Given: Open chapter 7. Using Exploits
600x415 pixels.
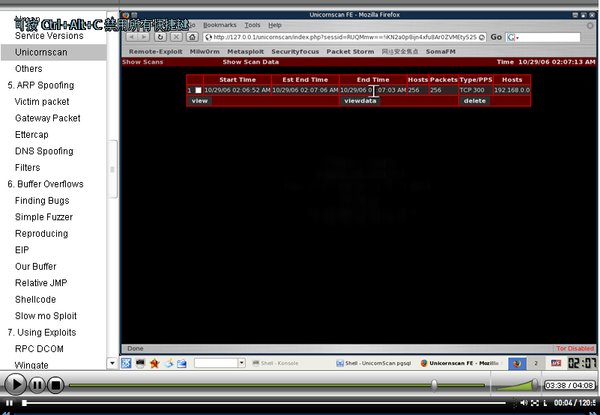Looking at the screenshot, I should click(41, 332).
